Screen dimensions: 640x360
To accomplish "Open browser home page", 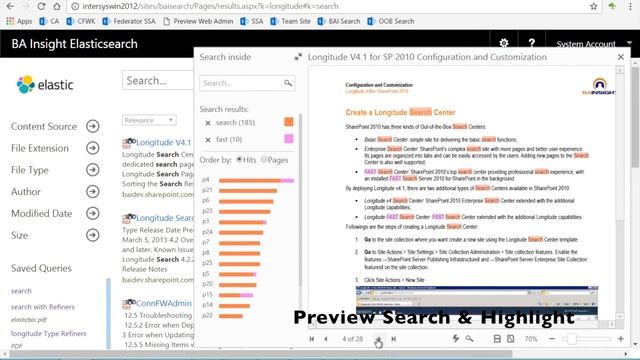I will [57, 6].
